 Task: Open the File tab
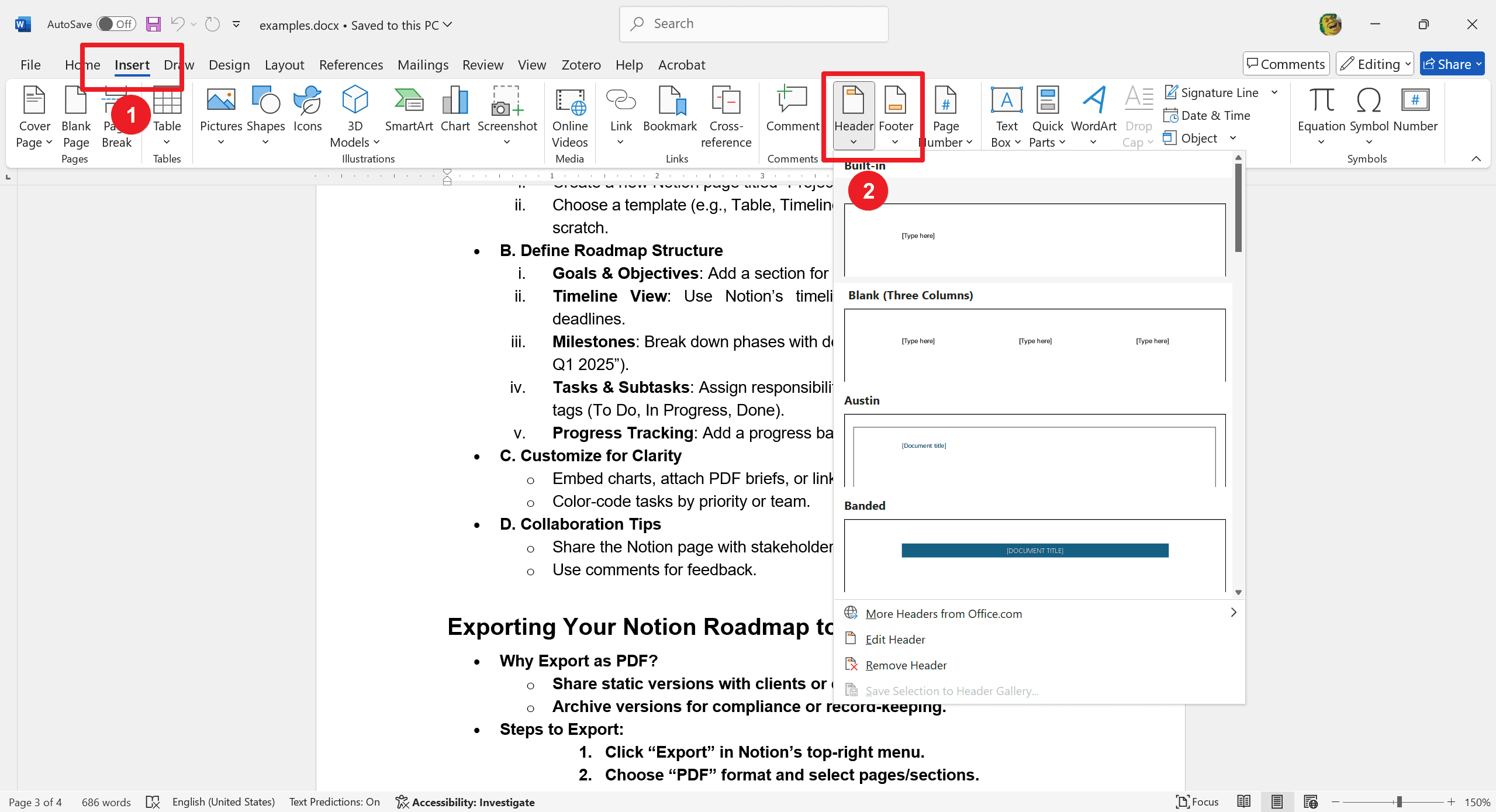(x=30, y=64)
